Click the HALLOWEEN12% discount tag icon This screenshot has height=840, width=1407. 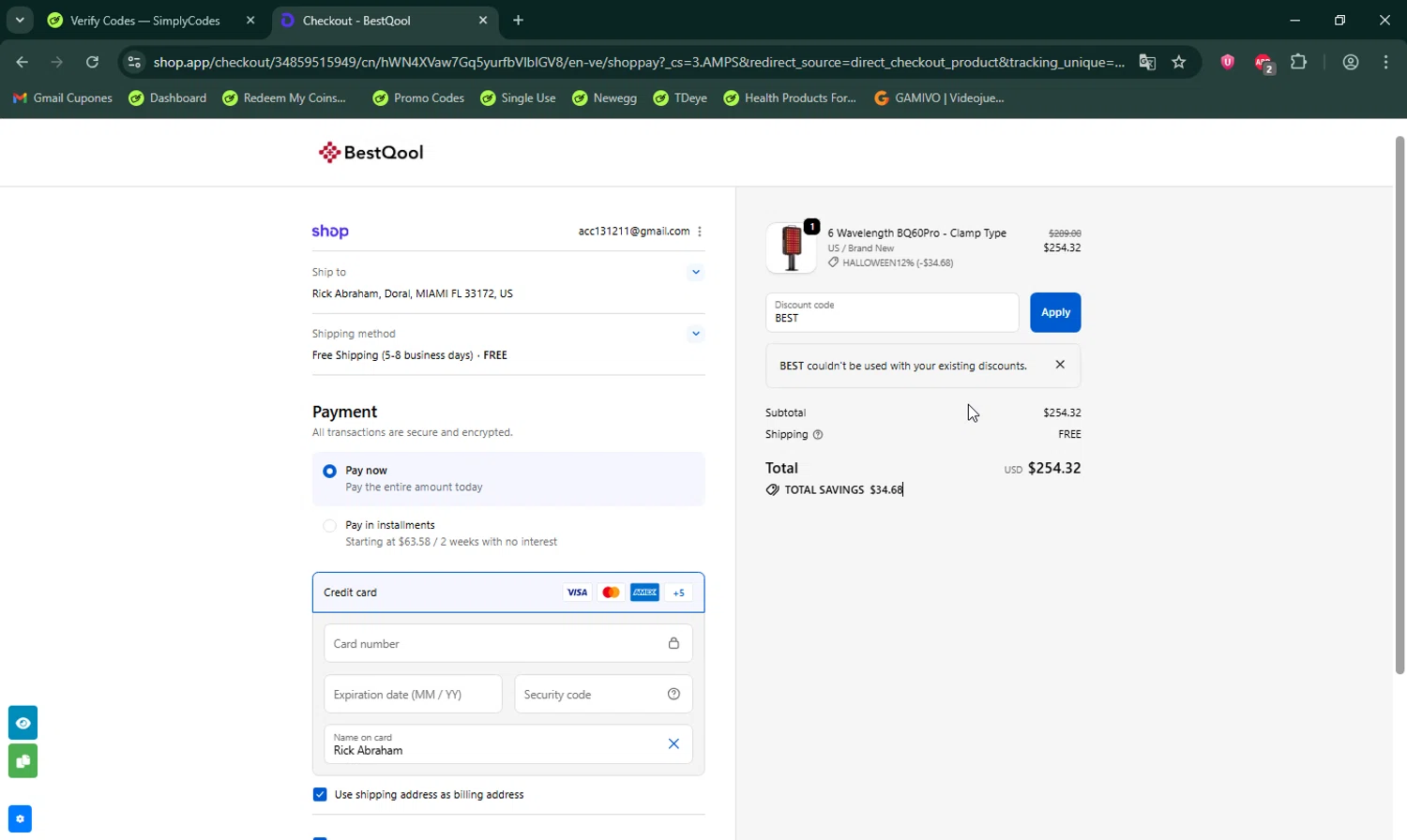pos(833,262)
